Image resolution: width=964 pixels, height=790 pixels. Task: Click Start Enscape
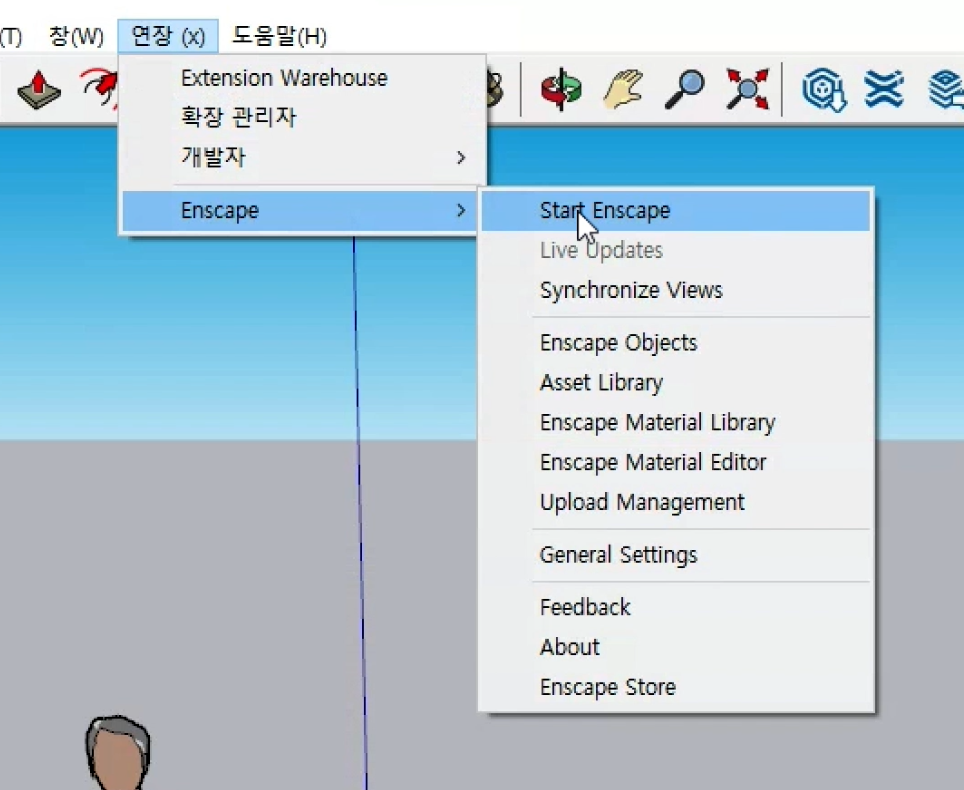click(675, 211)
